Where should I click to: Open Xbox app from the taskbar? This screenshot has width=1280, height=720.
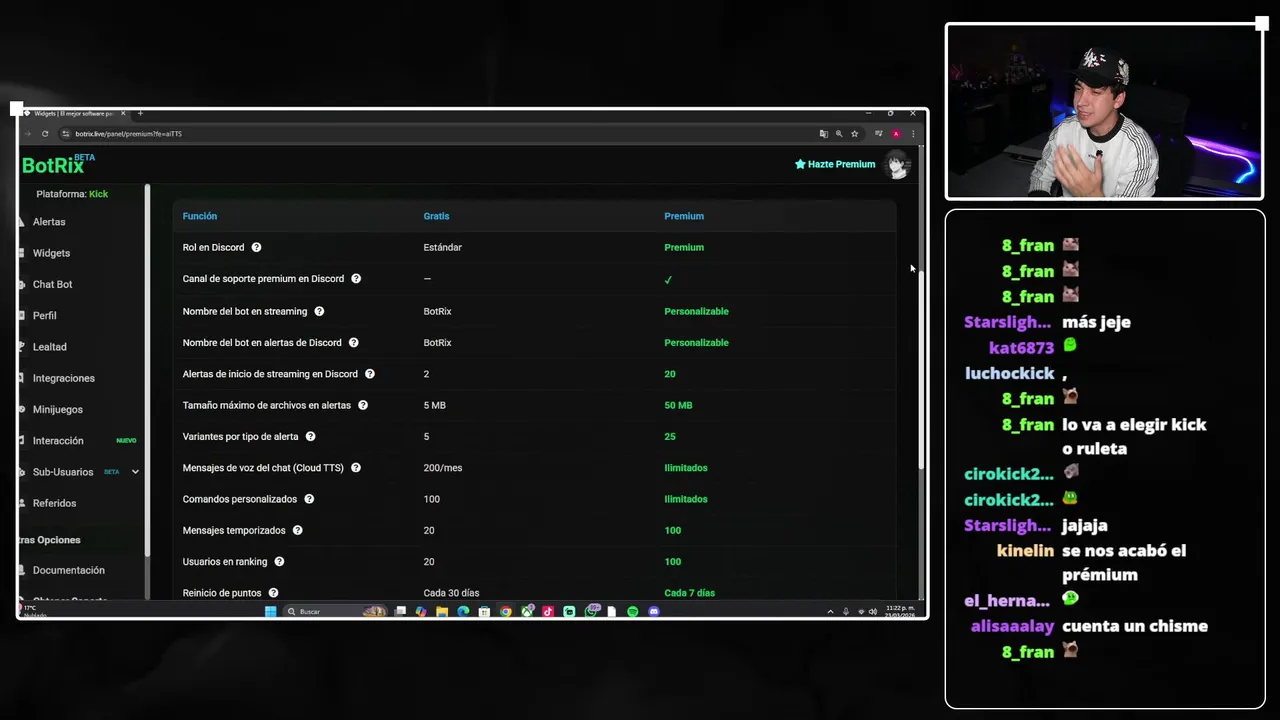(x=526, y=611)
